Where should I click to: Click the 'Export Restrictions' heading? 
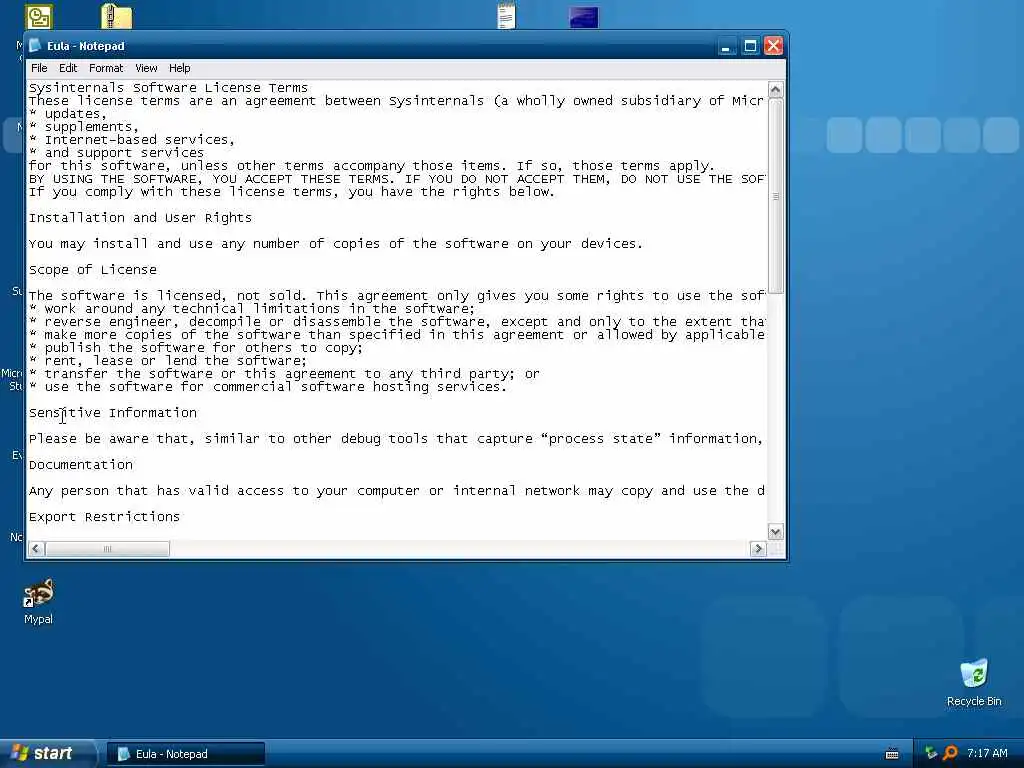(x=104, y=517)
